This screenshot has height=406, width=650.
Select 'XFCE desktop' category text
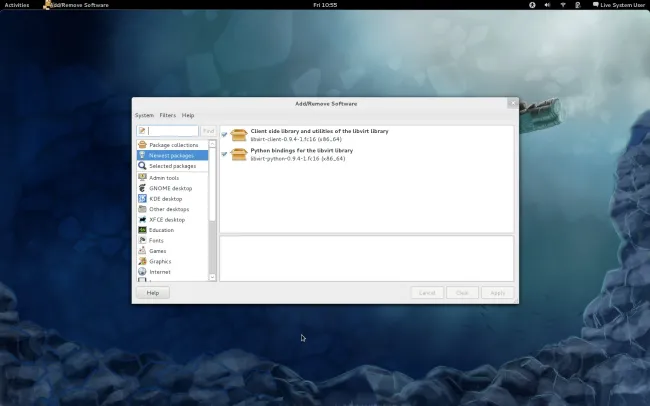click(x=167, y=220)
